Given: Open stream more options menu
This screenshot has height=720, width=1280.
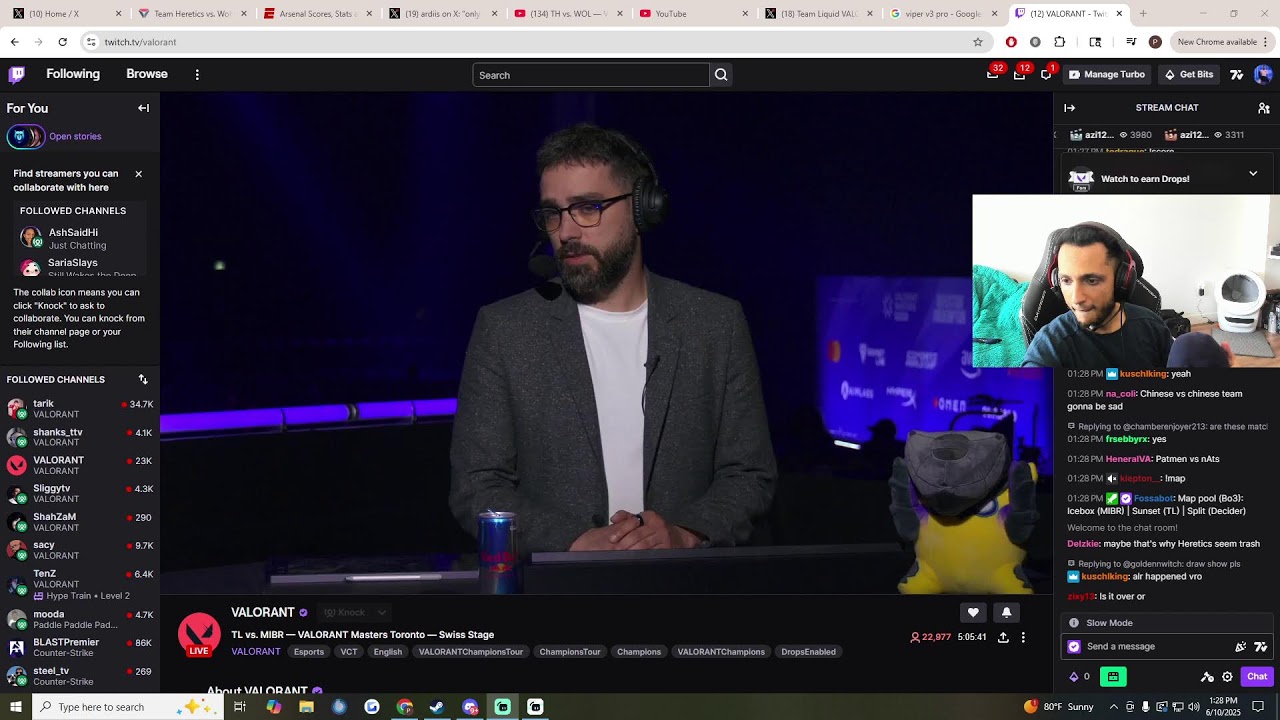Looking at the screenshot, I should pyautogui.click(x=1023, y=637).
